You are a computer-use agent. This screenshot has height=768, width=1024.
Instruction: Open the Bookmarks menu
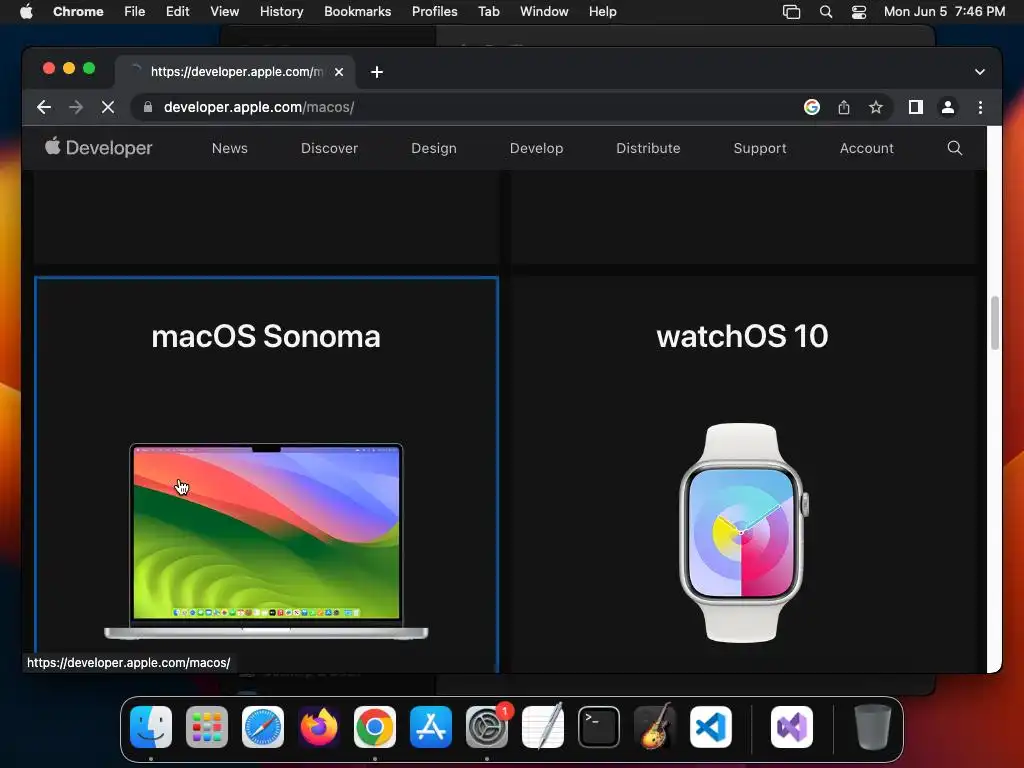point(357,12)
